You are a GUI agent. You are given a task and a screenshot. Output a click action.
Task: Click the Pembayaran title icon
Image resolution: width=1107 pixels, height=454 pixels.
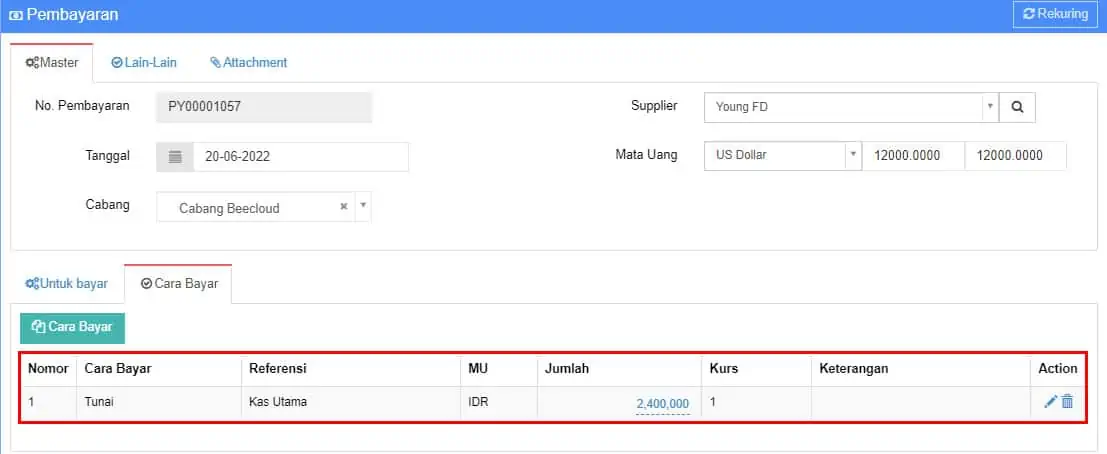pyautogui.click(x=16, y=15)
